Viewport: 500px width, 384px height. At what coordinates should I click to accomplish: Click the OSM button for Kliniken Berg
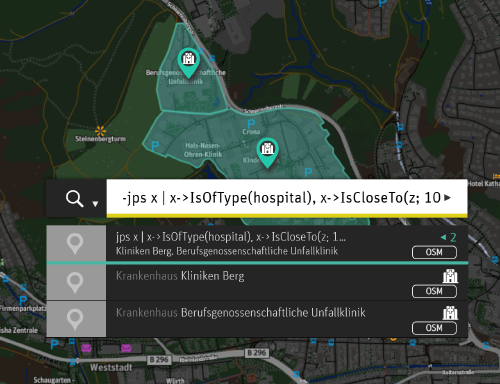coord(434,291)
